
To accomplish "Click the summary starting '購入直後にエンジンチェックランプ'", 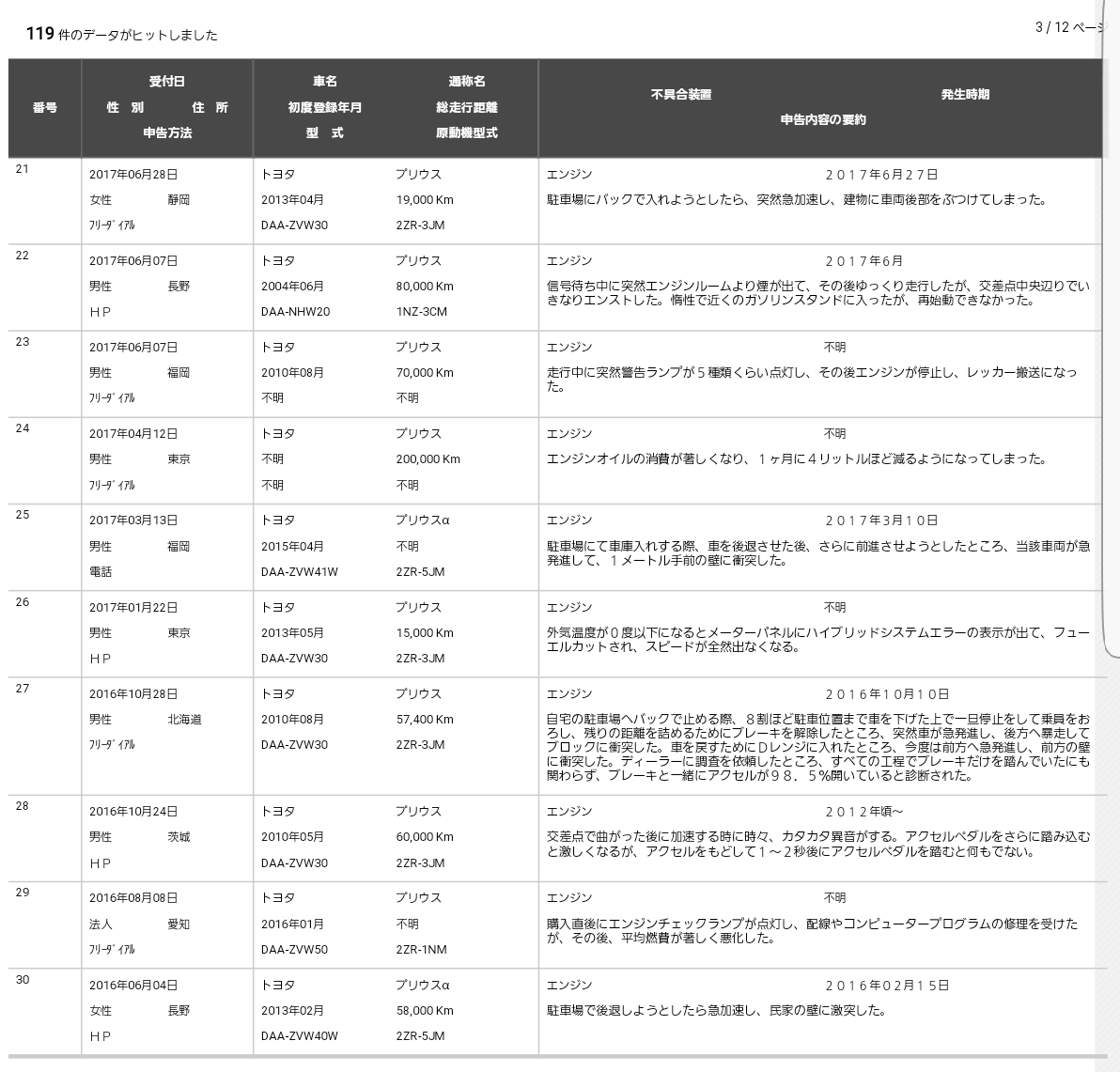I will pos(812,931).
